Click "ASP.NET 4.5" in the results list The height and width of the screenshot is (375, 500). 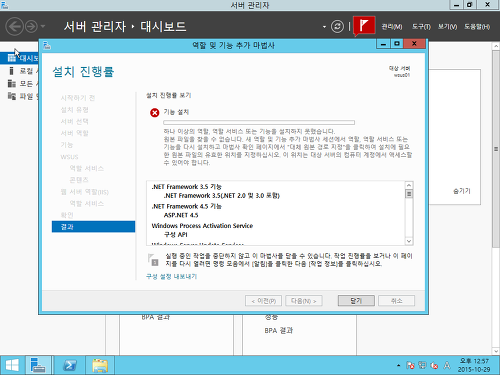[181, 215]
